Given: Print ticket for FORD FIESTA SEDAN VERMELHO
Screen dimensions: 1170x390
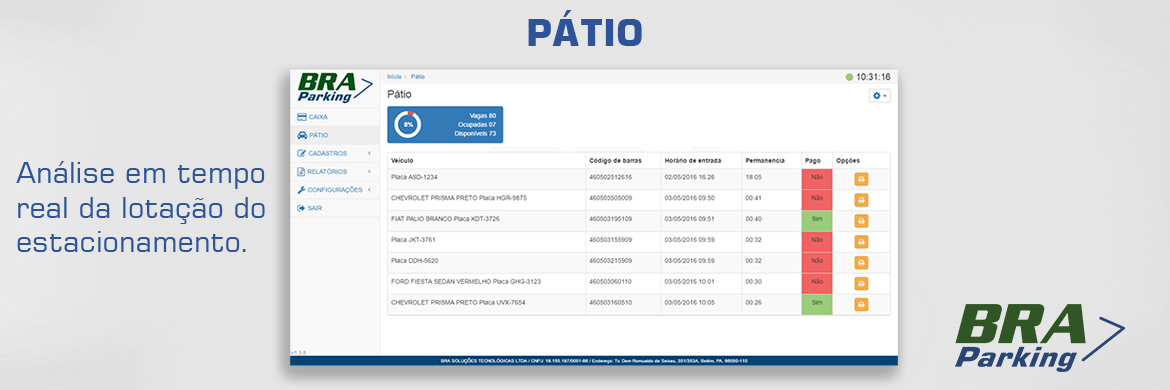Looking at the screenshot, I should click(x=860, y=283).
